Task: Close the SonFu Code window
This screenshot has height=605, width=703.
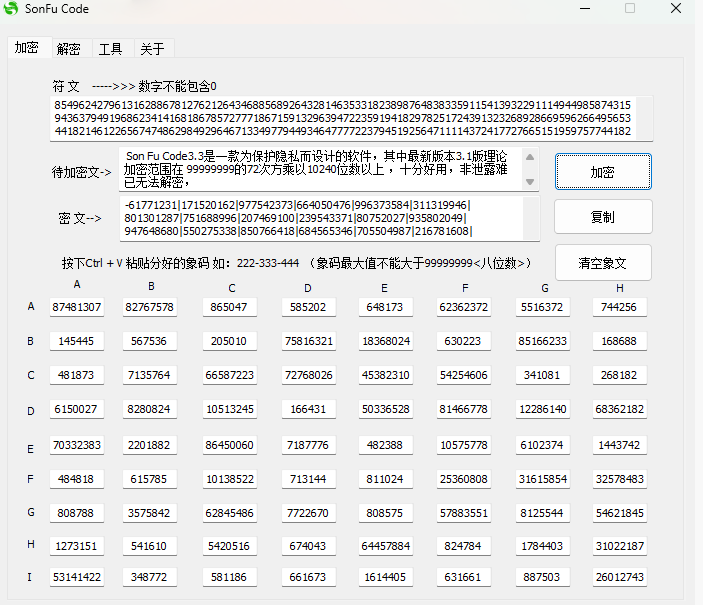Action: point(677,9)
